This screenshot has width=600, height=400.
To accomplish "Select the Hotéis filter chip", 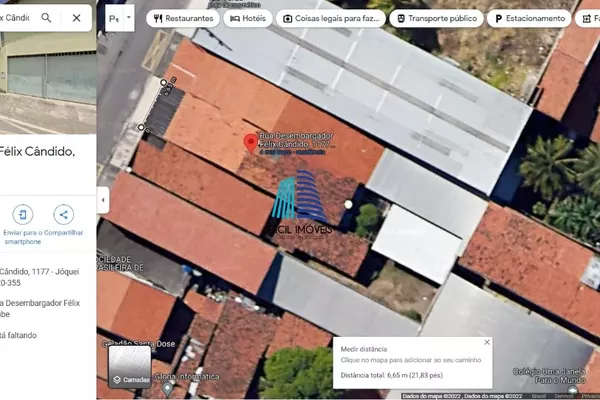I will (x=248, y=18).
